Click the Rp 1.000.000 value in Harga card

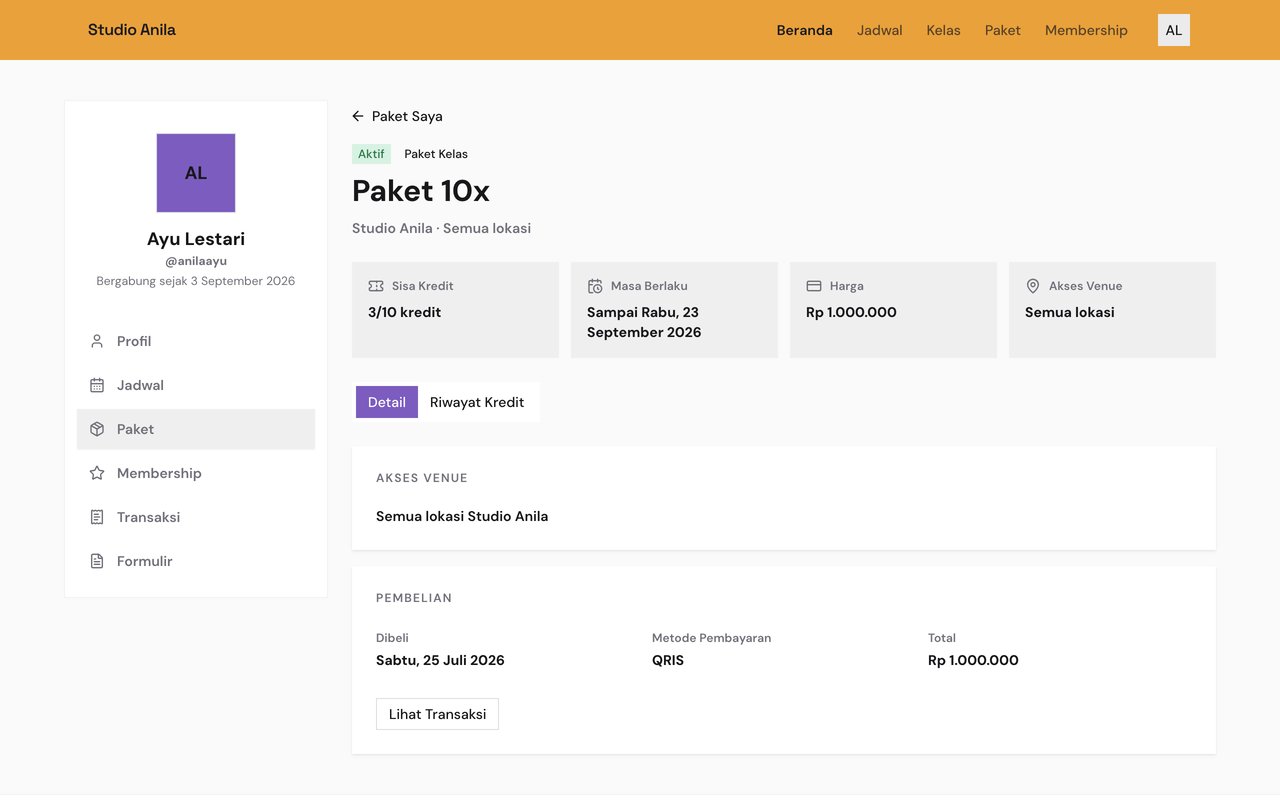(x=851, y=312)
